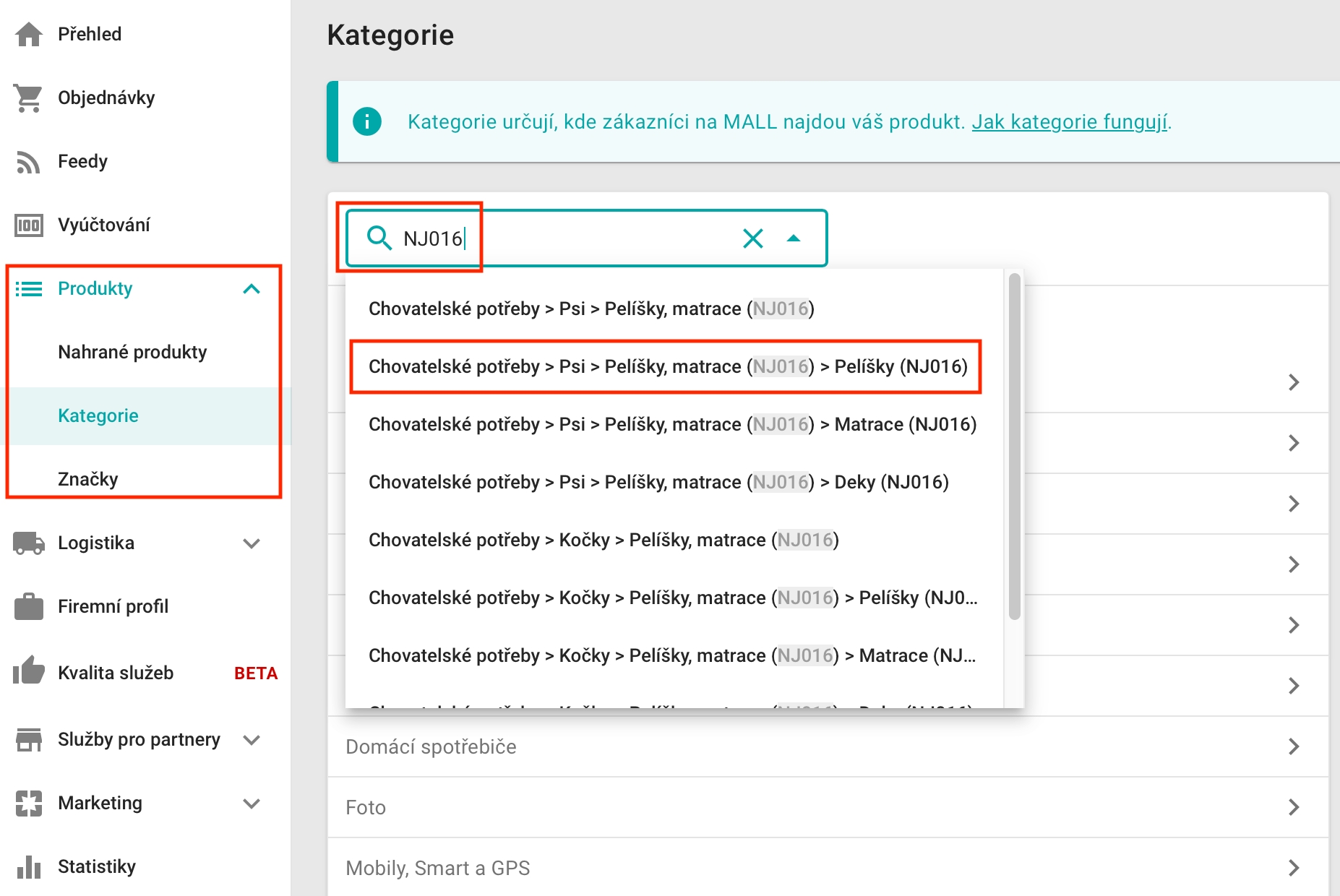This screenshot has height=896, width=1340.
Task: Open the Jak kategorie fungují link
Action: point(1069,122)
